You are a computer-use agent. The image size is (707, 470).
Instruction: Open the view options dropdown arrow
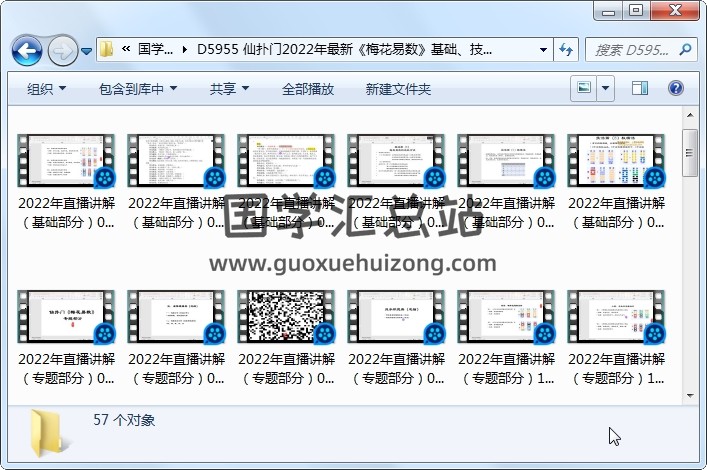tap(606, 89)
